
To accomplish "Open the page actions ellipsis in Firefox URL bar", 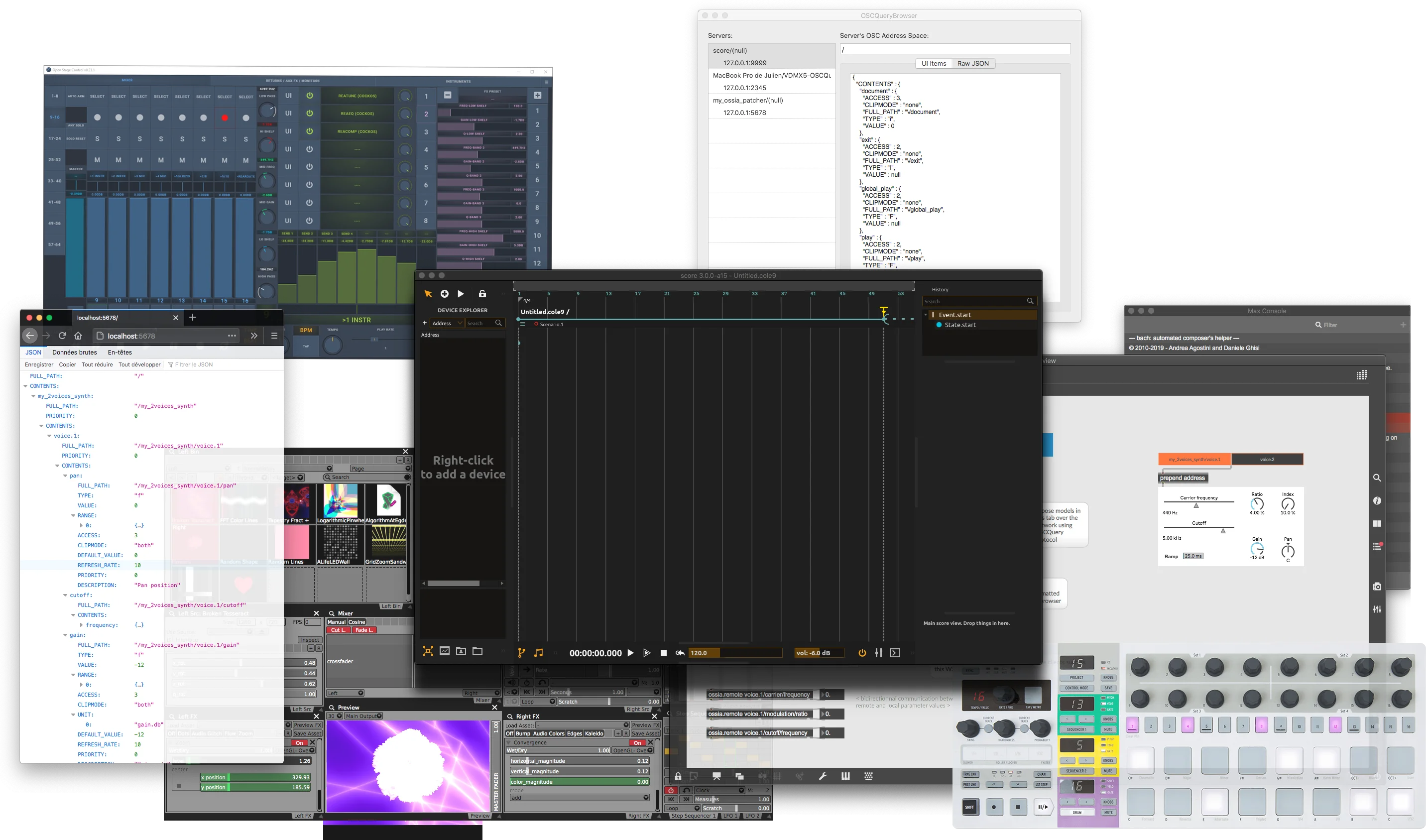I will [x=232, y=336].
